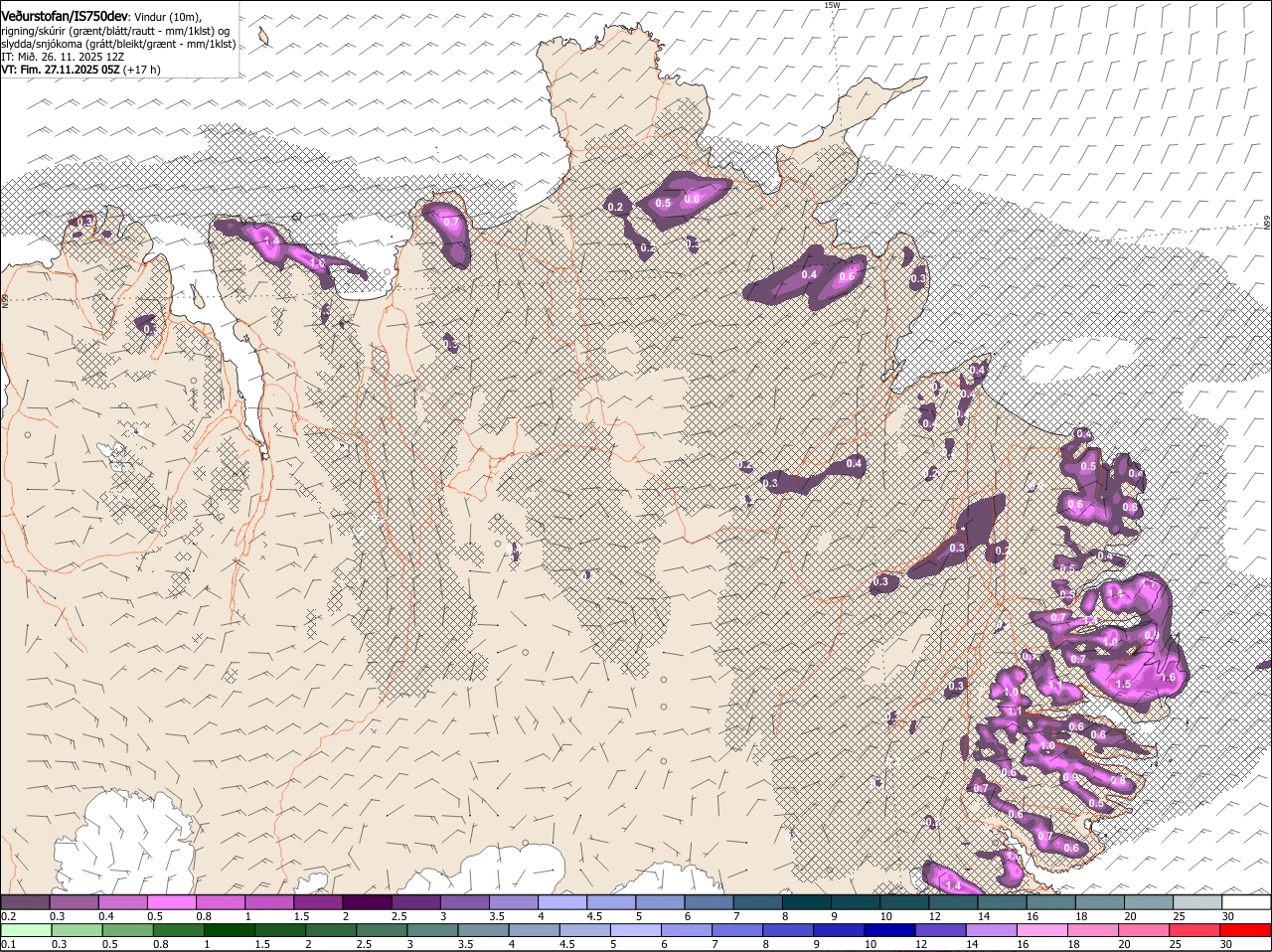This screenshot has width=1272, height=952.
Task: Choose the lower legend swatch labeled 20
Action: coord(1143,930)
